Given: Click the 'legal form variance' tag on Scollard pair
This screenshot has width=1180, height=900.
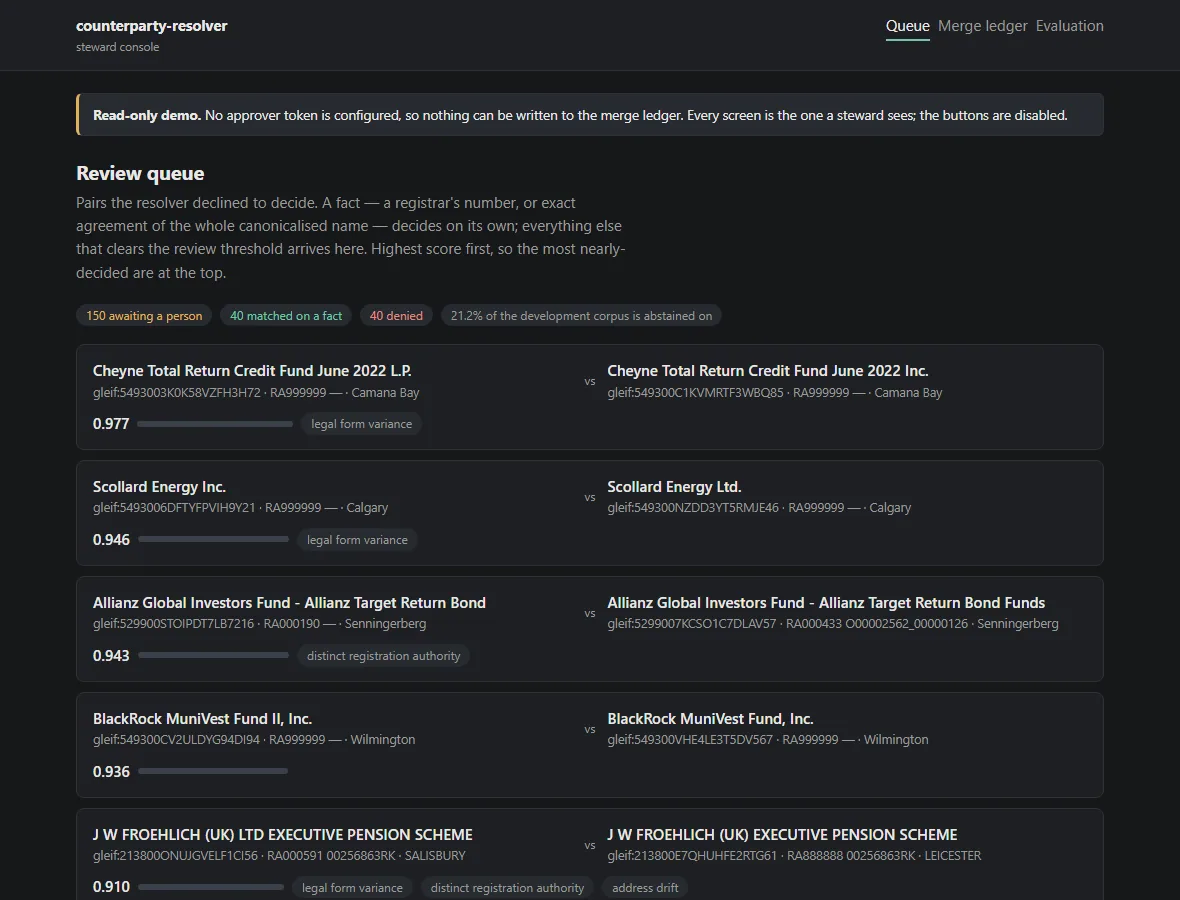Looking at the screenshot, I should [357, 540].
